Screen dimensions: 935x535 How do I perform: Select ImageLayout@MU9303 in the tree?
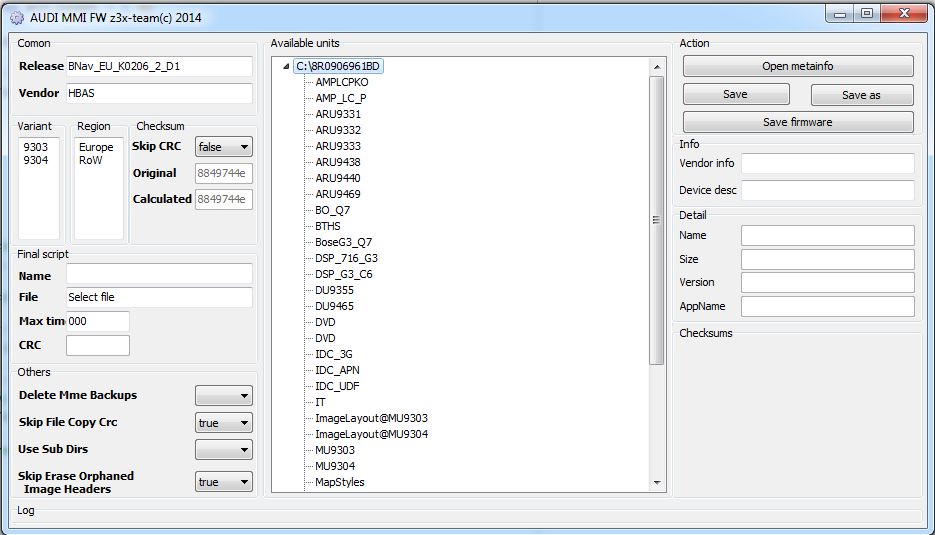(371, 418)
